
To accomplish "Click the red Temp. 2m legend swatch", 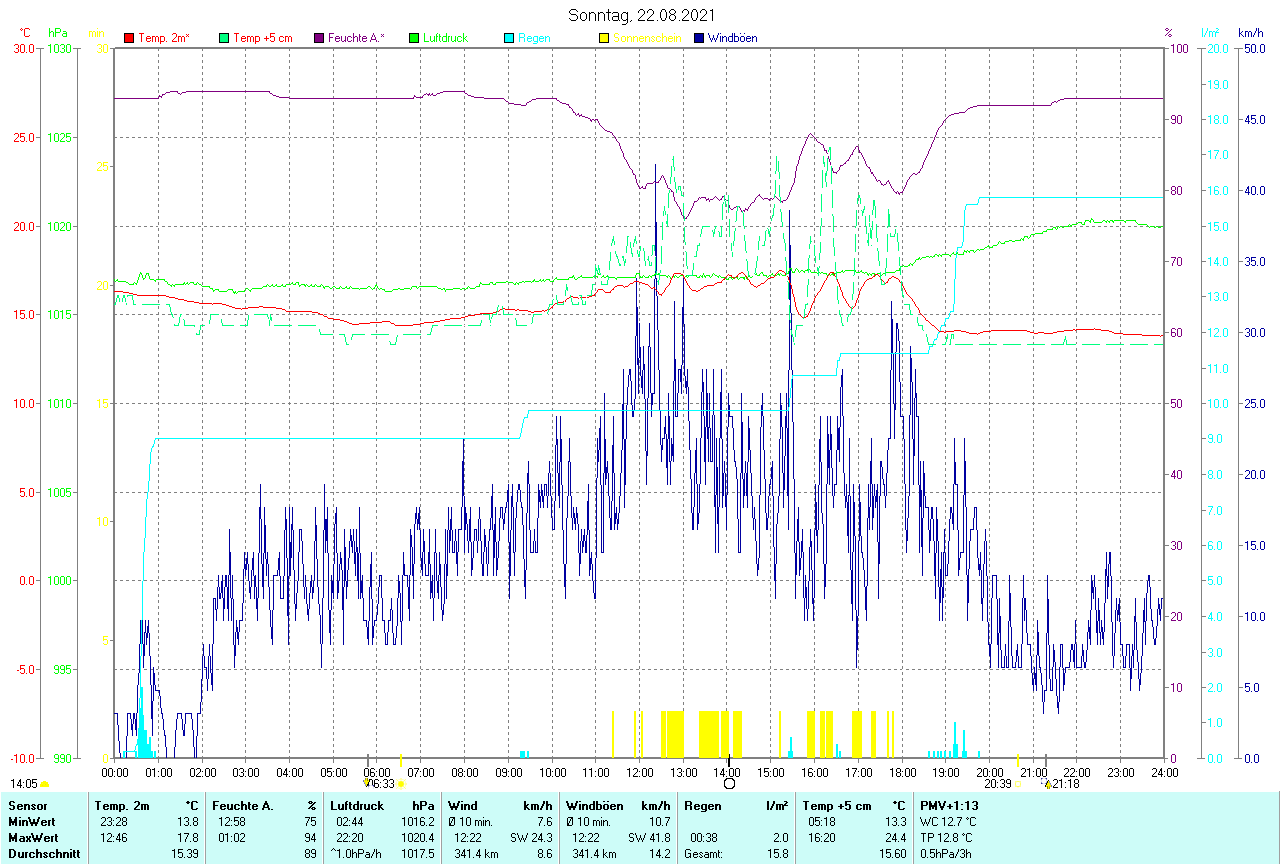I will tap(129, 38).
